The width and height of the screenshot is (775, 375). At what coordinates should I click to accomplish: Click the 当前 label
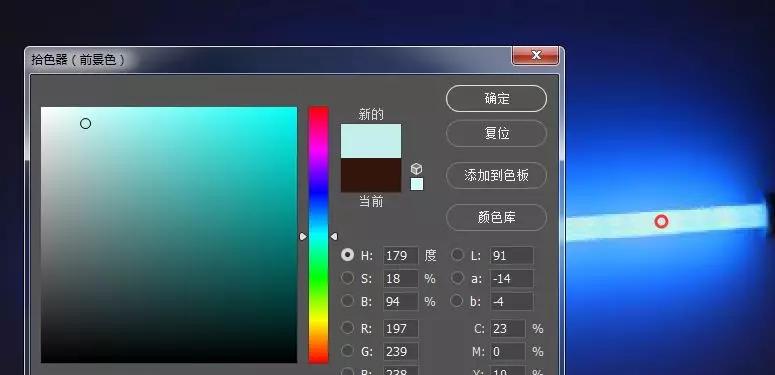(371, 202)
